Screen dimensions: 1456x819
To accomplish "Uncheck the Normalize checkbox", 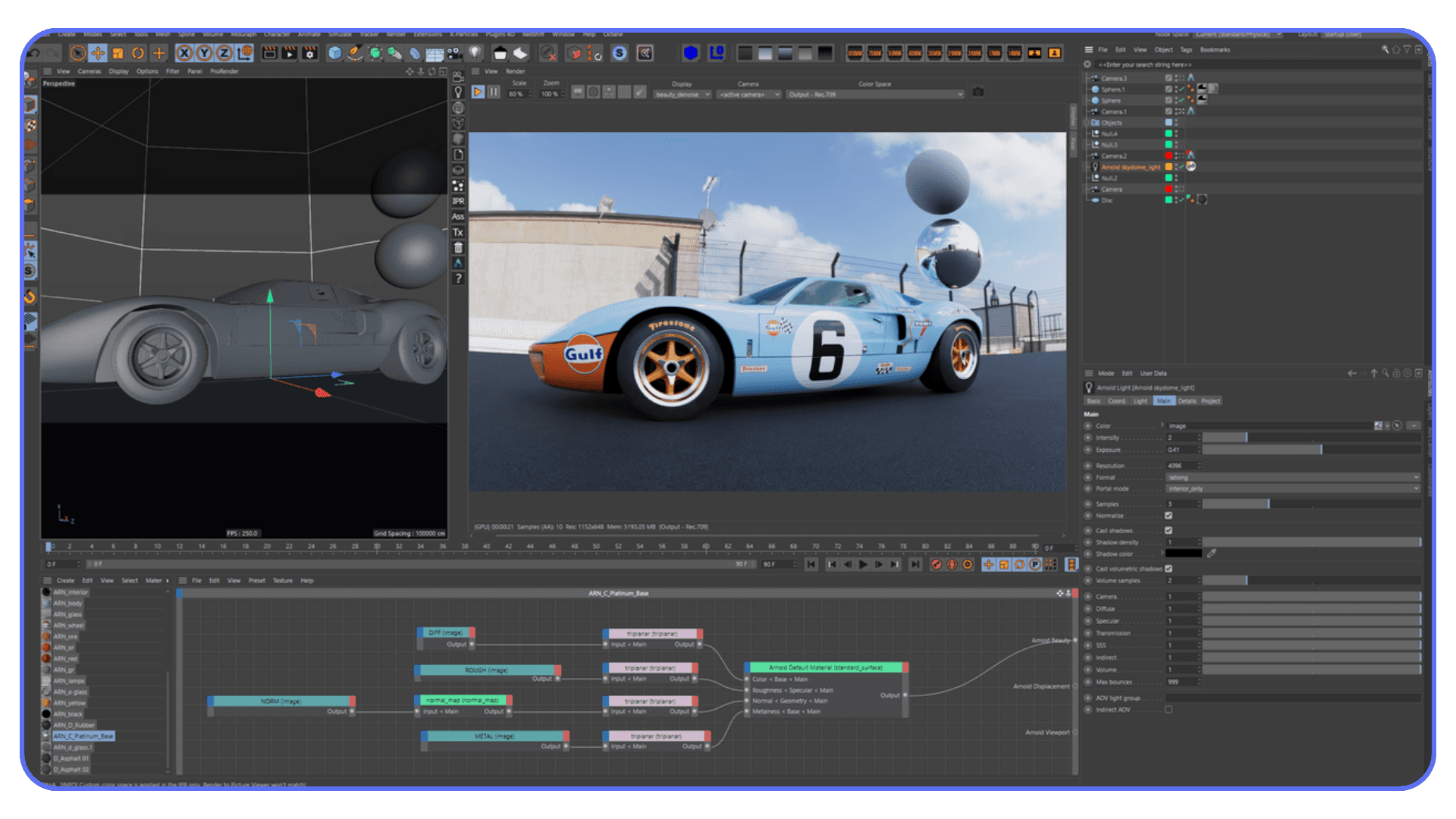I will (1169, 515).
